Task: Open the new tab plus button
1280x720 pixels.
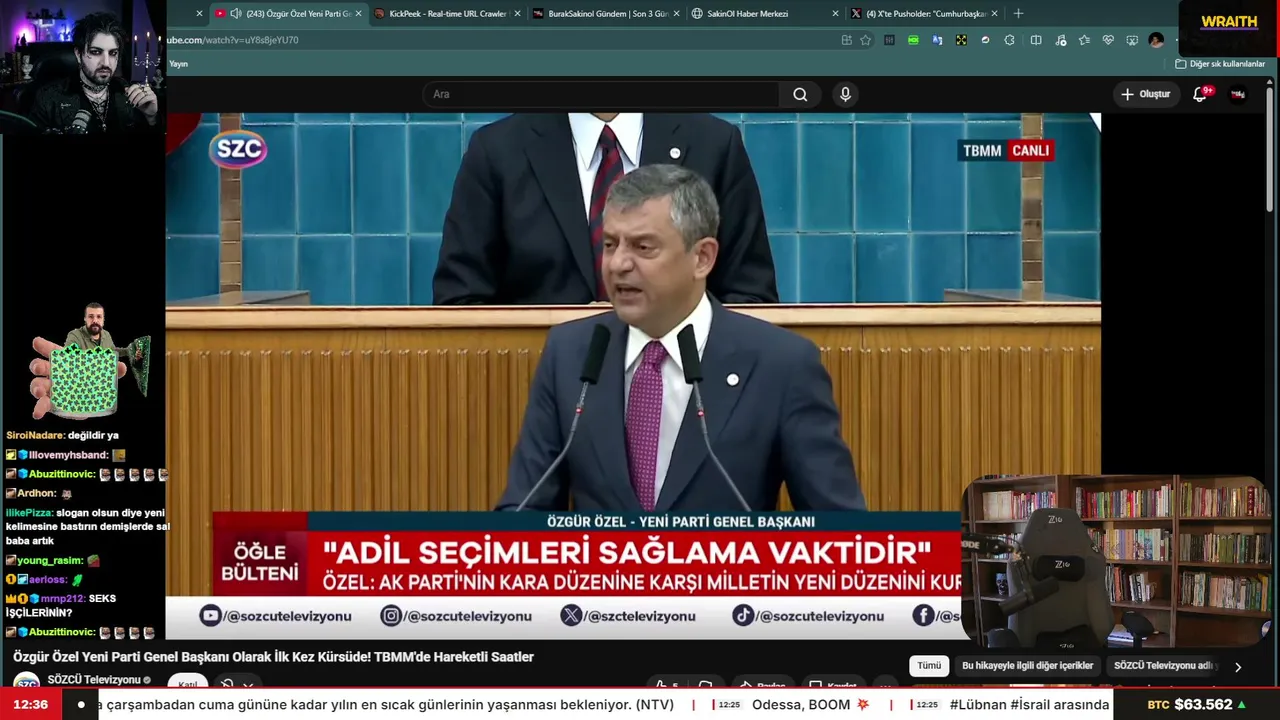Action: click(1018, 14)
